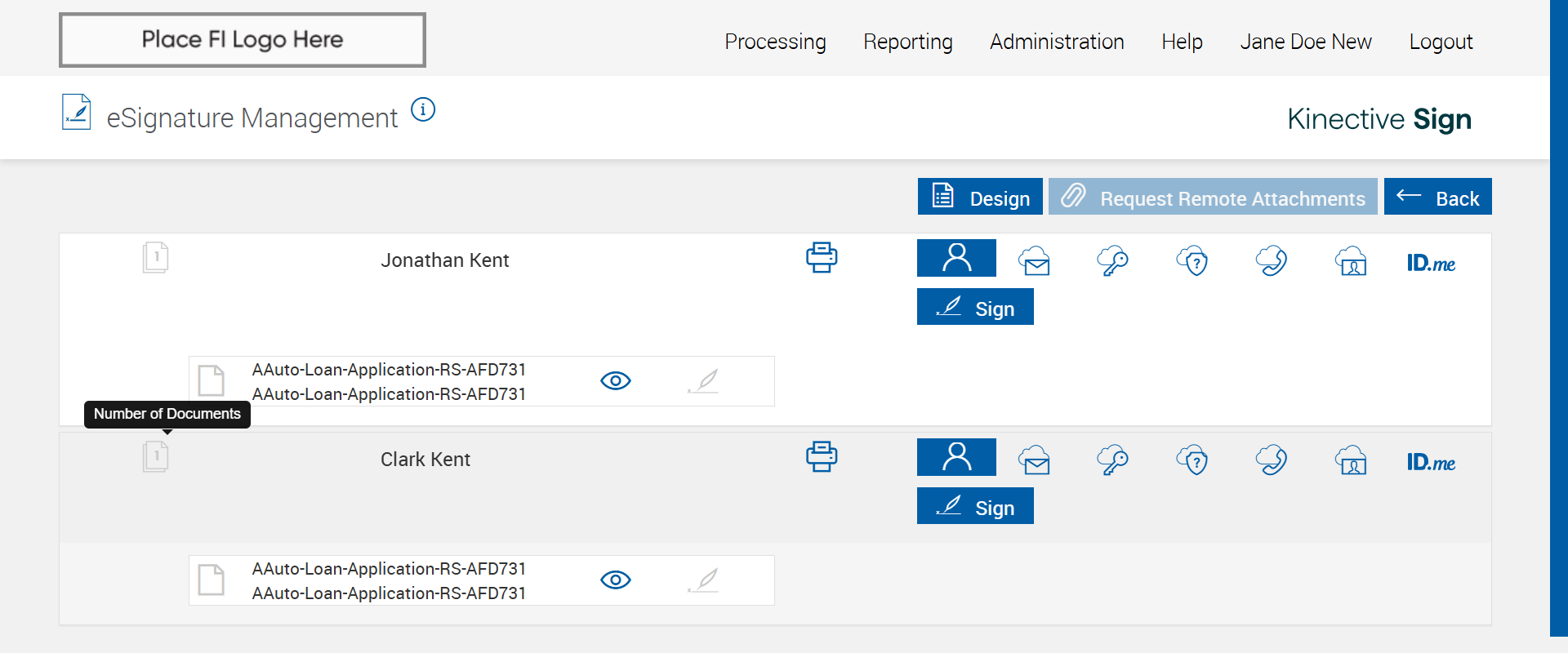Image resolution: width=1568 pixels, height=653 pixels.
Task: Open the Administration menu
Action: tap(1057, 42)
